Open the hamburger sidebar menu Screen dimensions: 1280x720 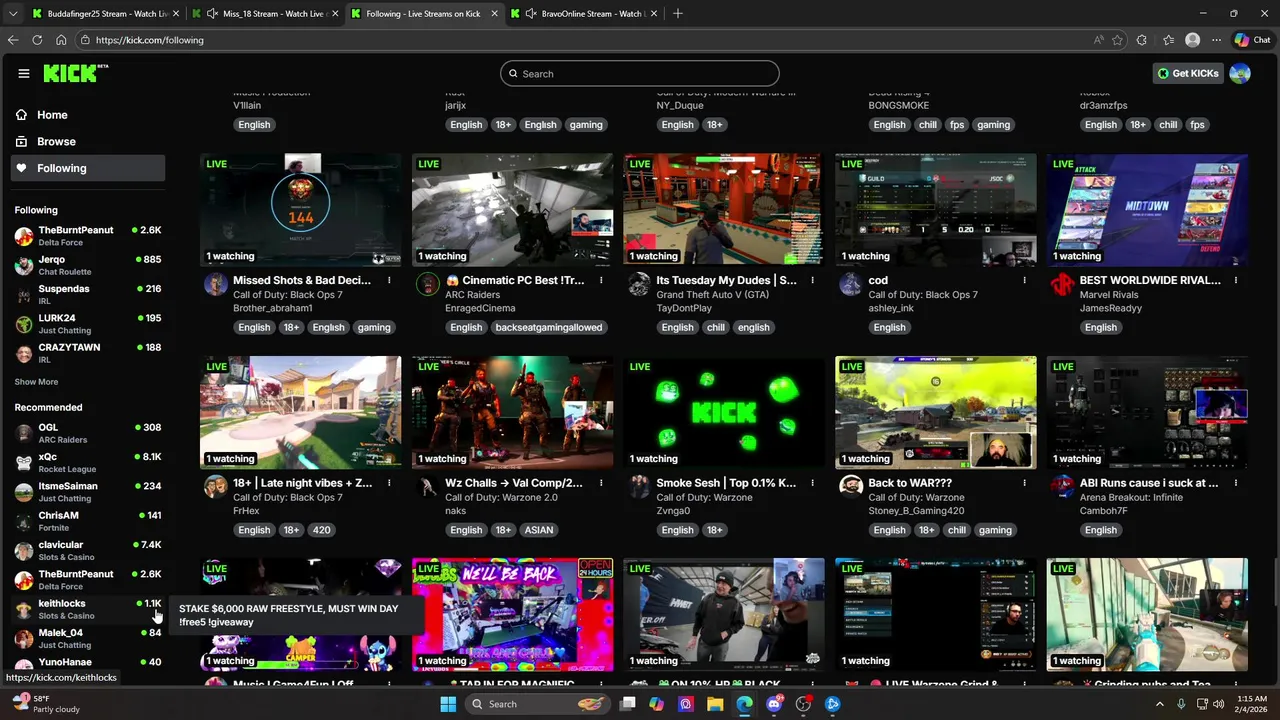tap(24, 73)
